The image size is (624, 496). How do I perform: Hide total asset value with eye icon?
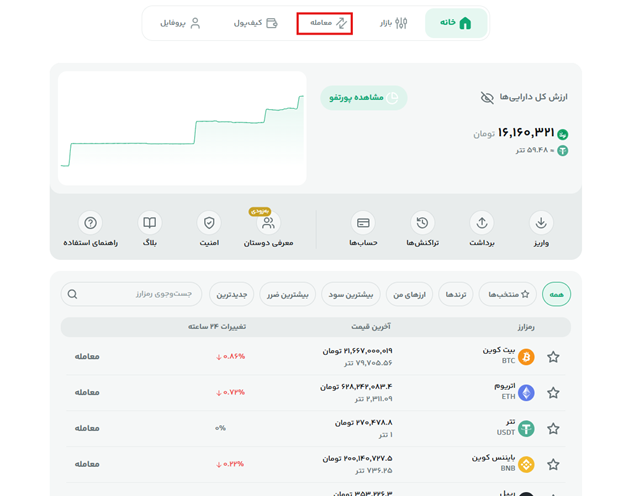pyautogui.click(x=487, y=98)
